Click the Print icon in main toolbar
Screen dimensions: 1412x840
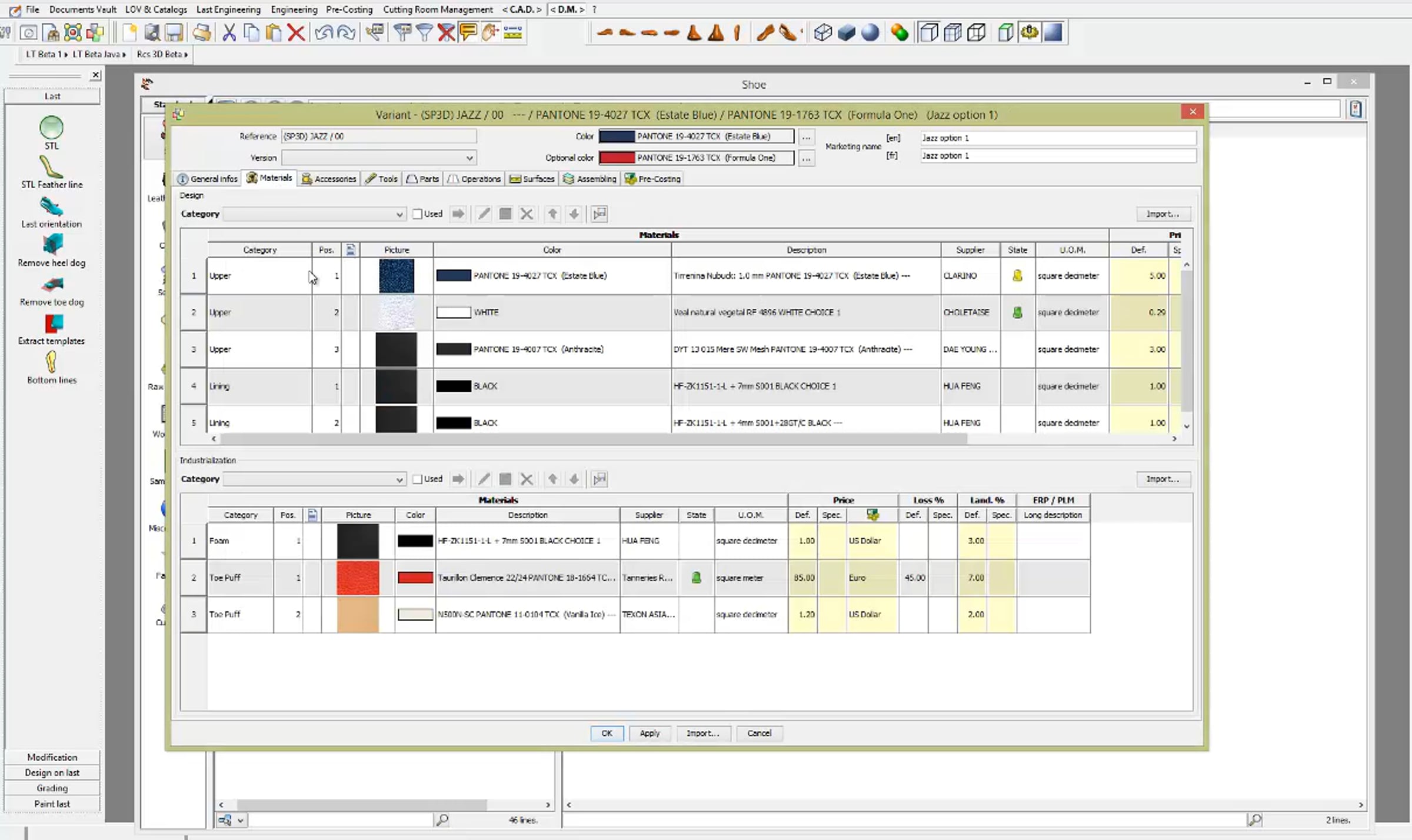point(202,32)
